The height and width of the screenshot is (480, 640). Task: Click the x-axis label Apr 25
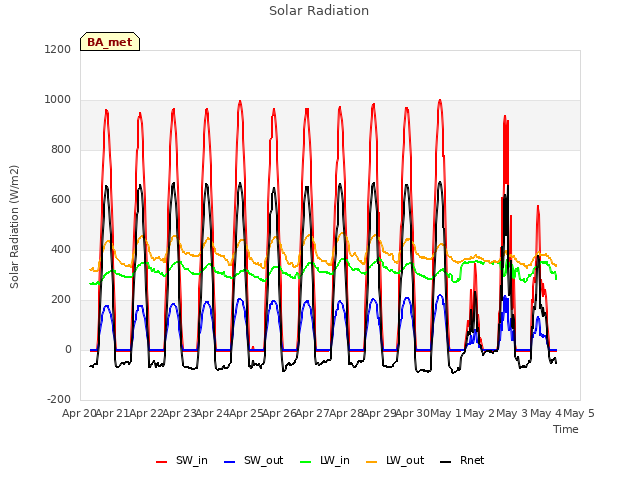pos(246,413)
